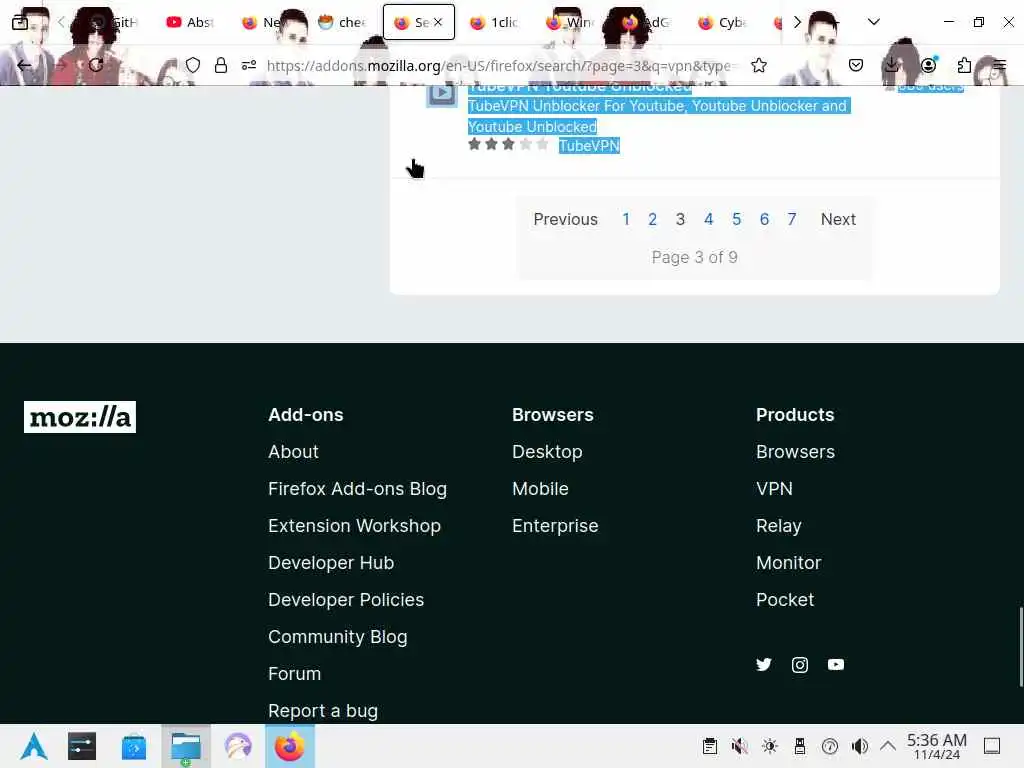Open Add-ons About link
The width and height of the screenshot is (1024, 768).
(293, 452)
